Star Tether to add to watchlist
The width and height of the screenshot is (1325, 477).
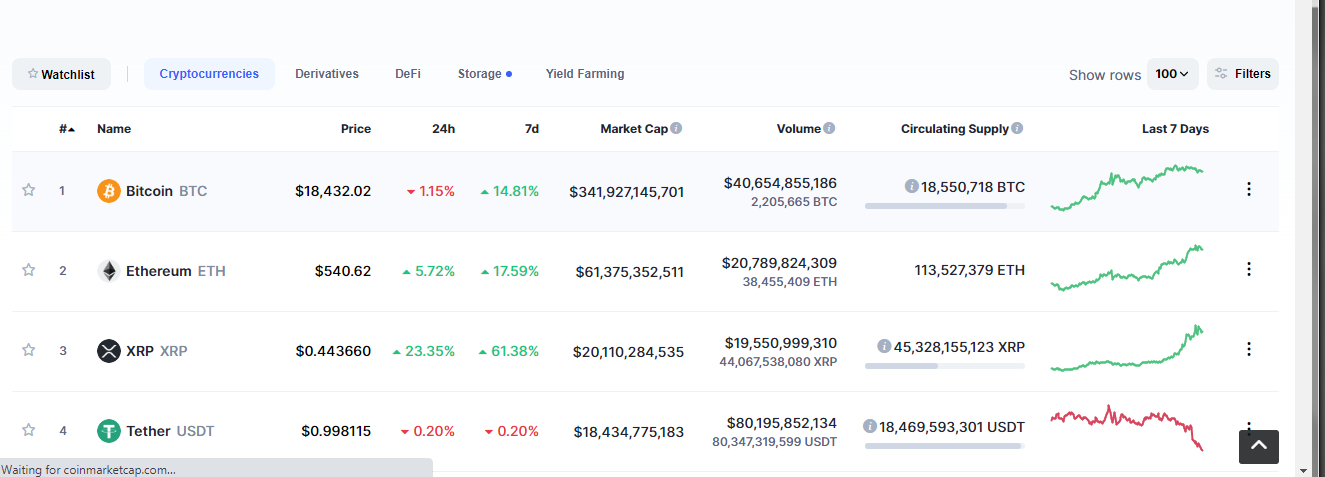(x=29, y=430)
